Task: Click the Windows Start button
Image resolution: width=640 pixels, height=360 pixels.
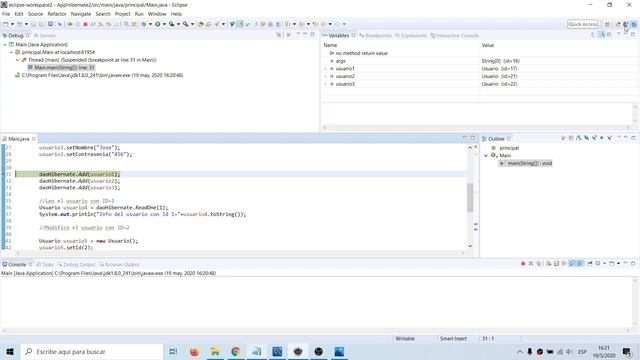Action: (10, 351)
